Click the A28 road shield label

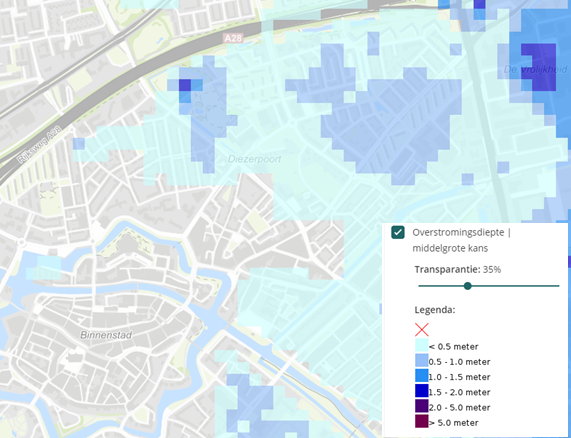click(x=233, y=38)
